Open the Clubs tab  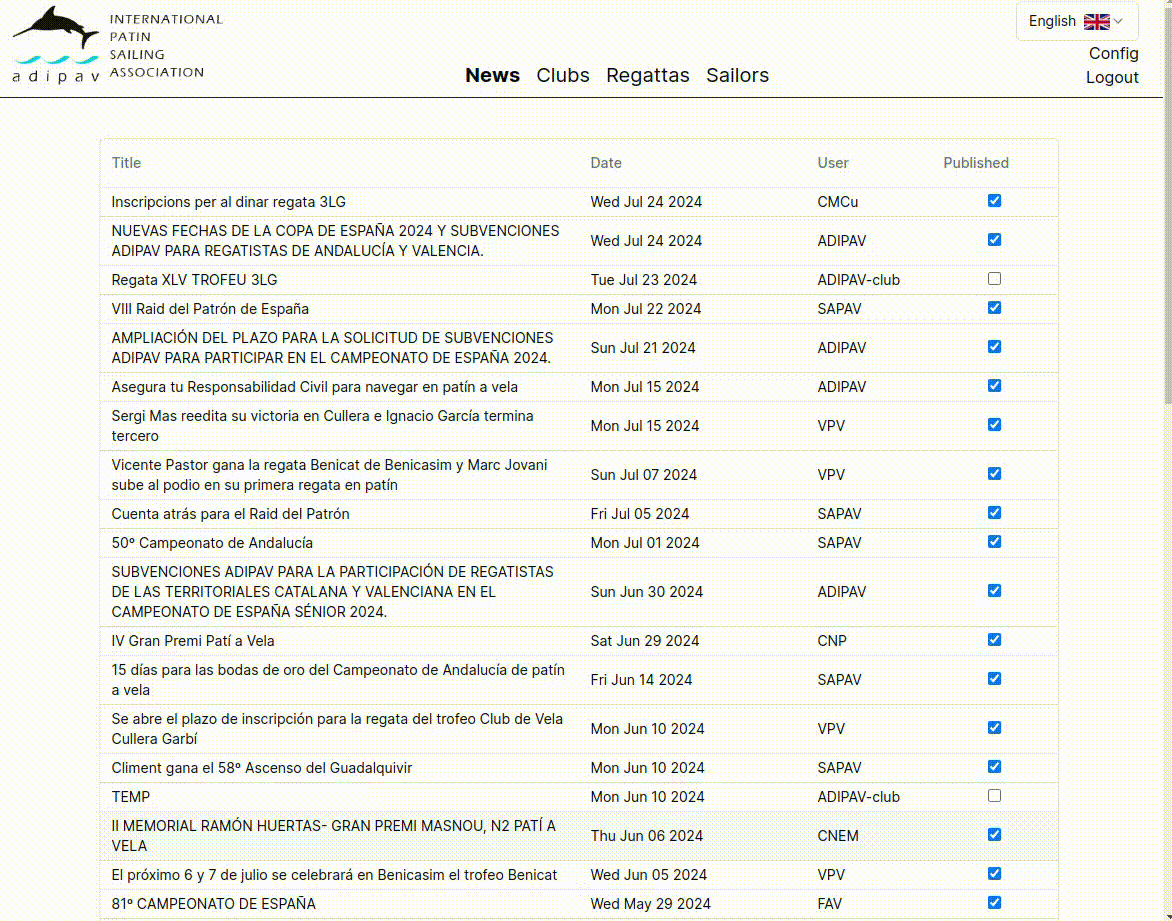pyautogui.click(x=562, y=75)
